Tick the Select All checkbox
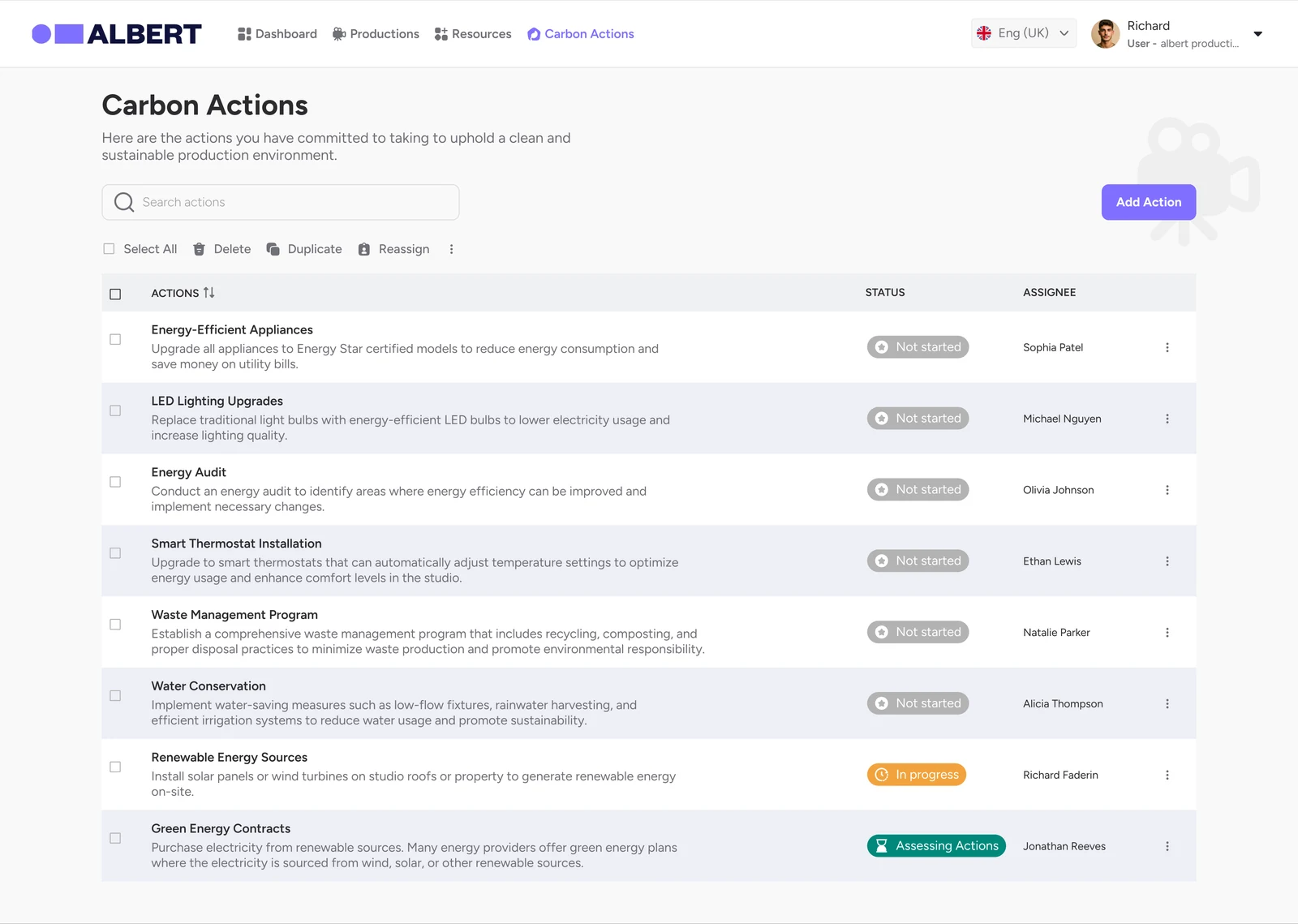This screenshot has height=924, width=1298. click(x=109, y=249)
